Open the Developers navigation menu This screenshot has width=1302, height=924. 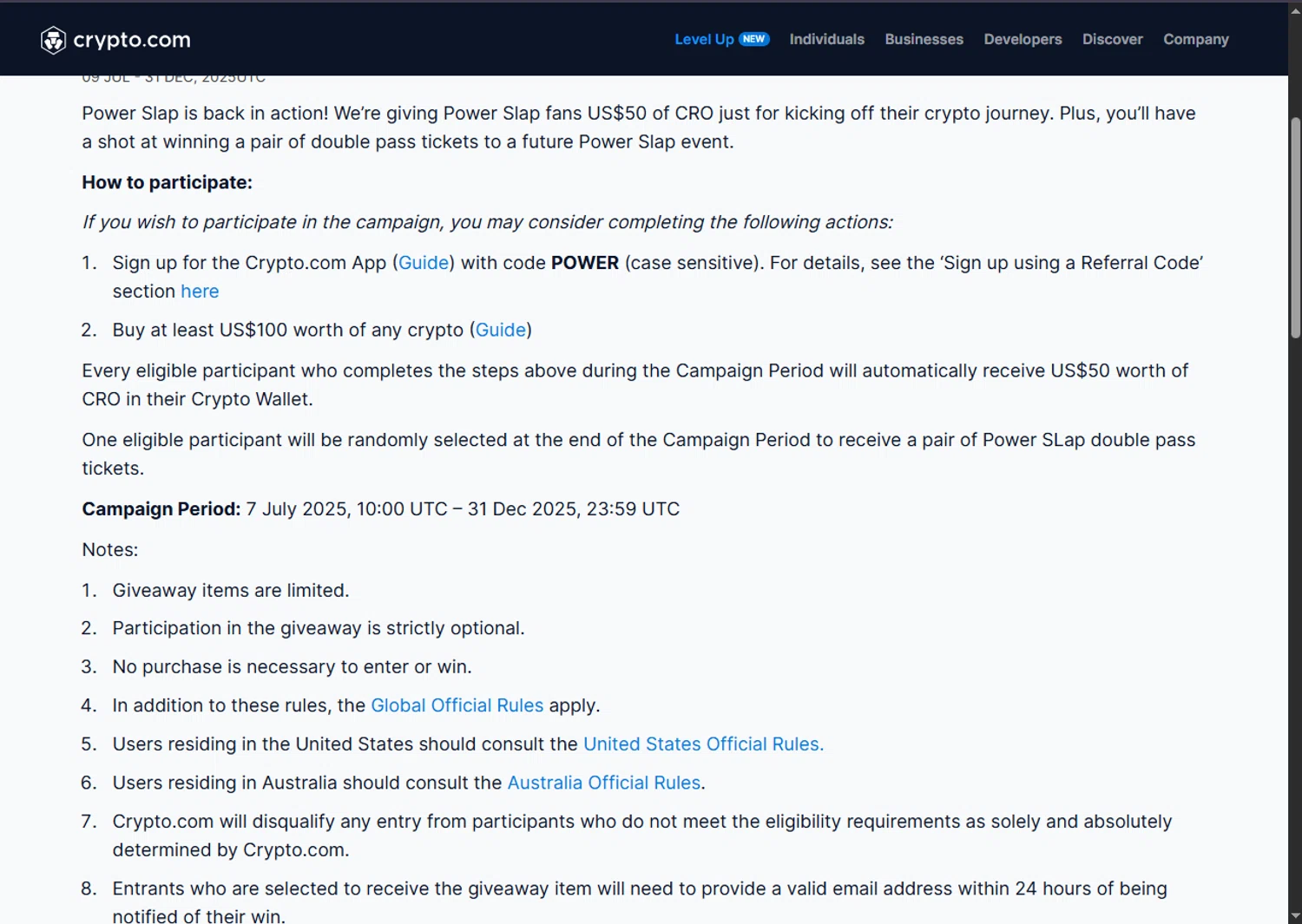(x=1023, y=39)
